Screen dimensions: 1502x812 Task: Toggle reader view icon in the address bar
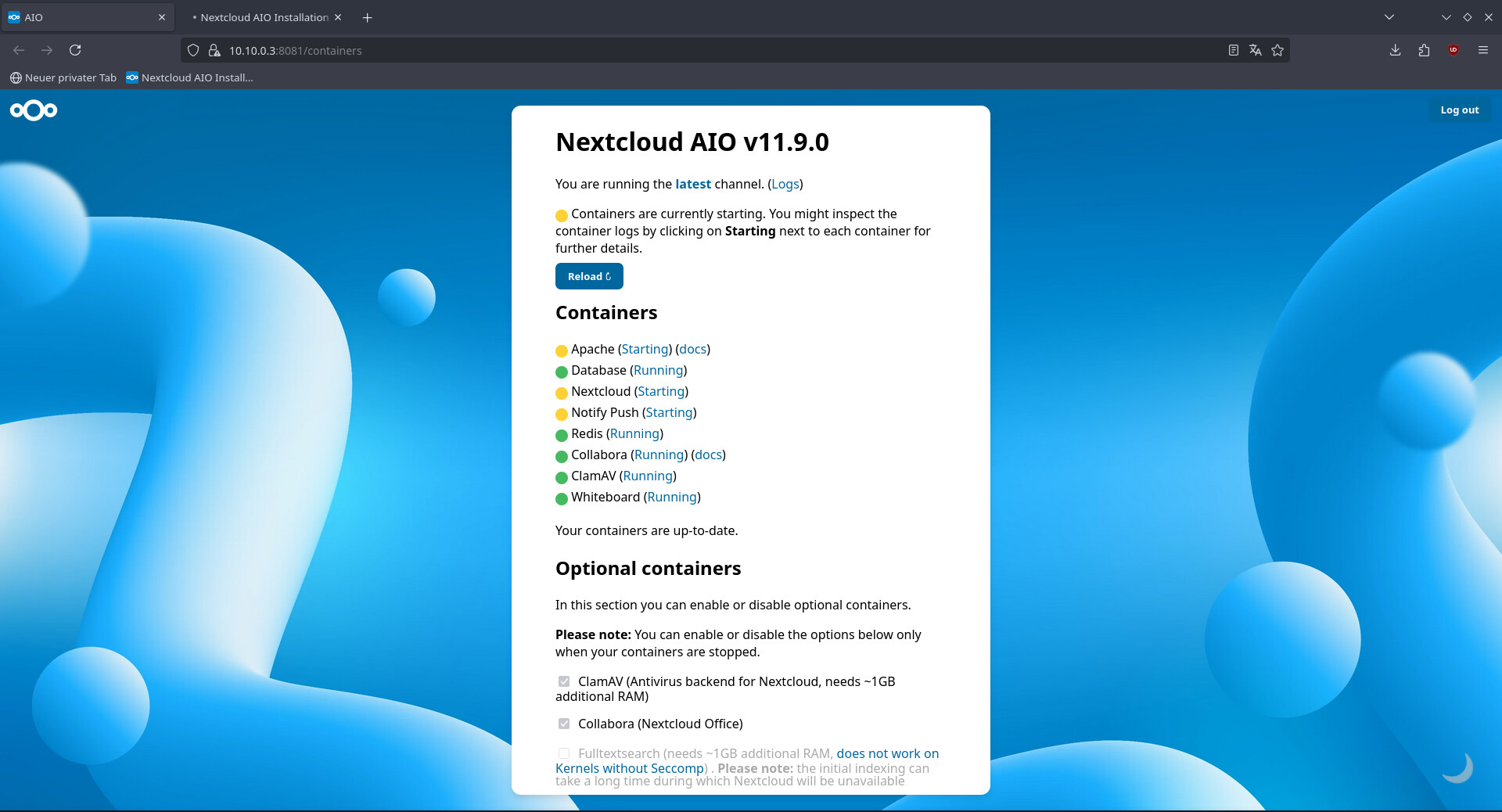coord(1234,50)
